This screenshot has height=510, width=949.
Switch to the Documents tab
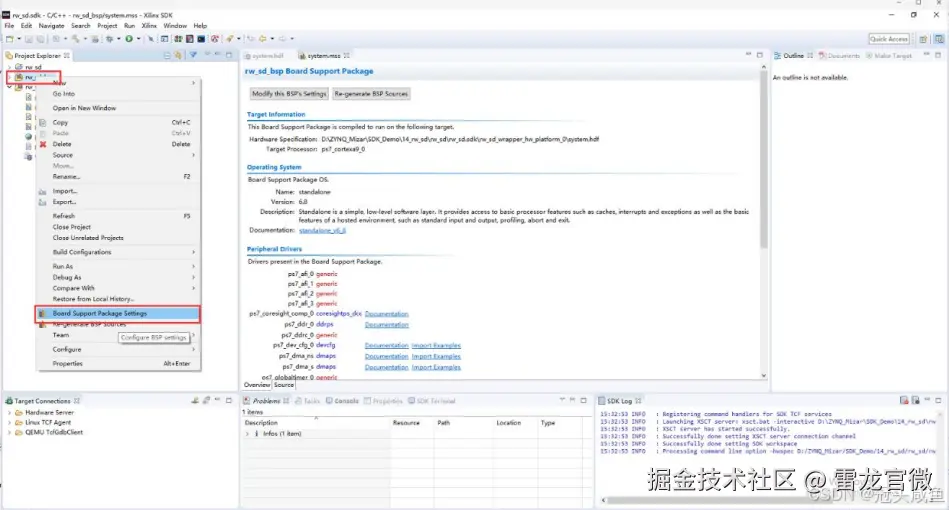[x=839, y=56]
